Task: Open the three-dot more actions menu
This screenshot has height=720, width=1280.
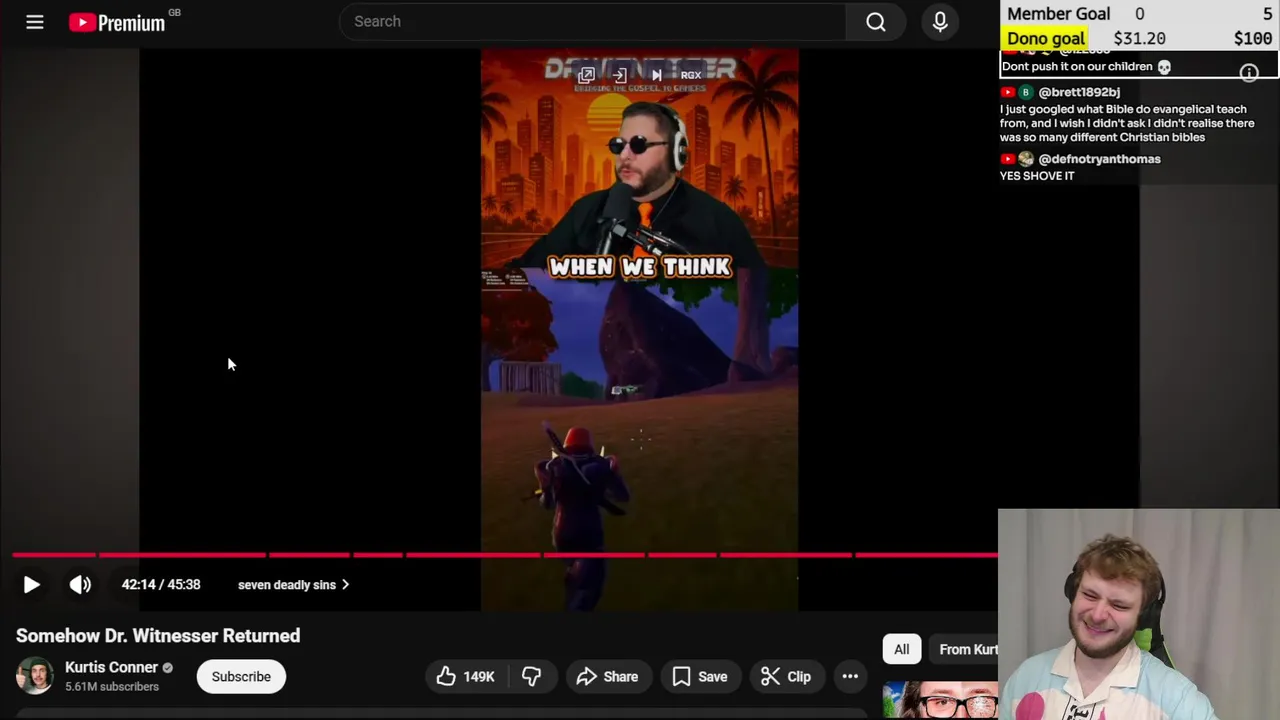Action: click(850, 677)
